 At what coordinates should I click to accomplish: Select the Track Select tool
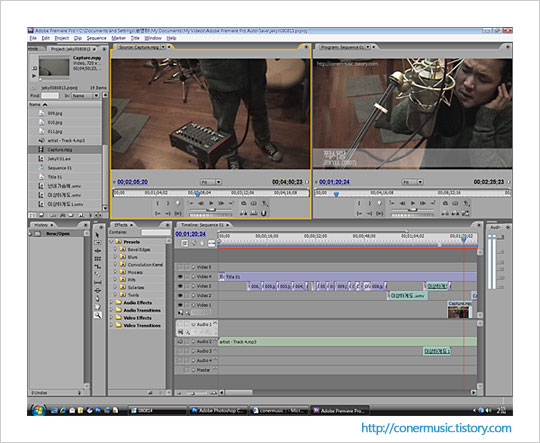tap(98, 243)
